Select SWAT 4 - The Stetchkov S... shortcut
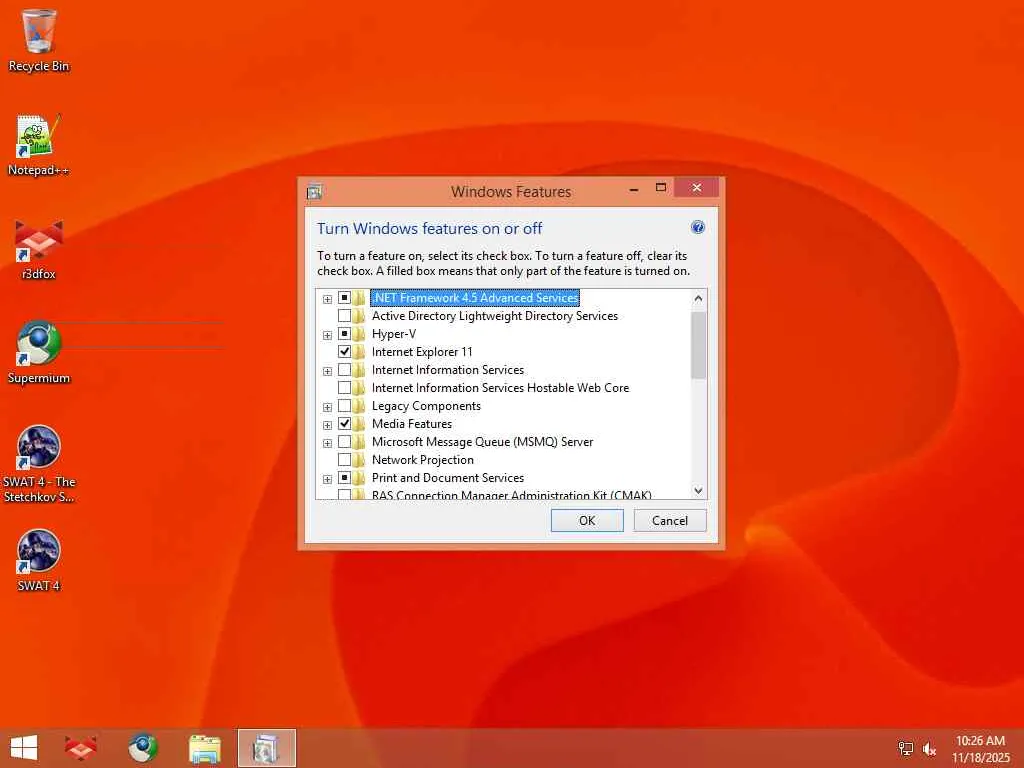Image resolution: width=1024 pixels, height=768 pixels. [x=39, y=464]
